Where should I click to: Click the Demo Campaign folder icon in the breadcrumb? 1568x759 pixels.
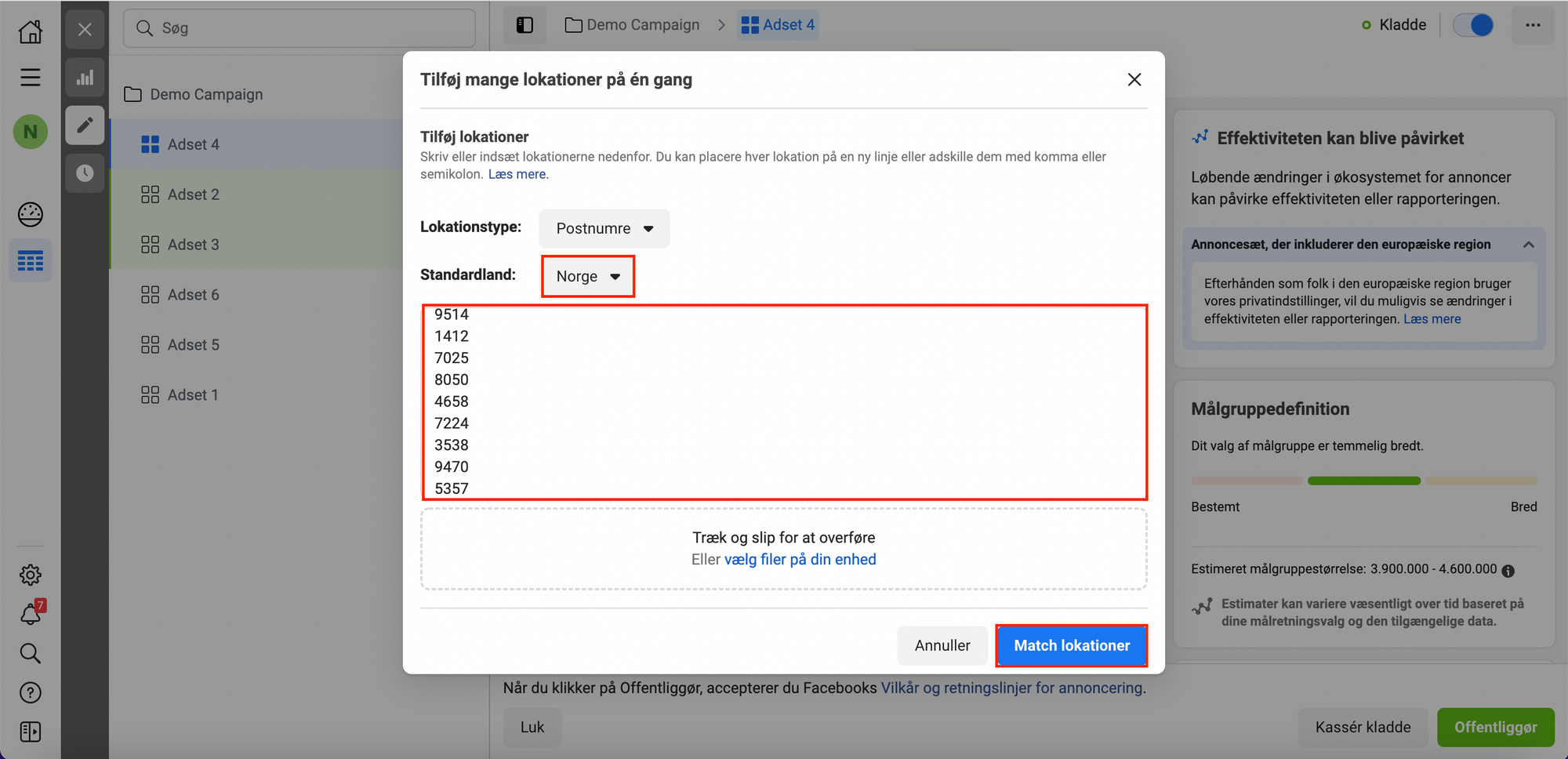coord(573,25)
